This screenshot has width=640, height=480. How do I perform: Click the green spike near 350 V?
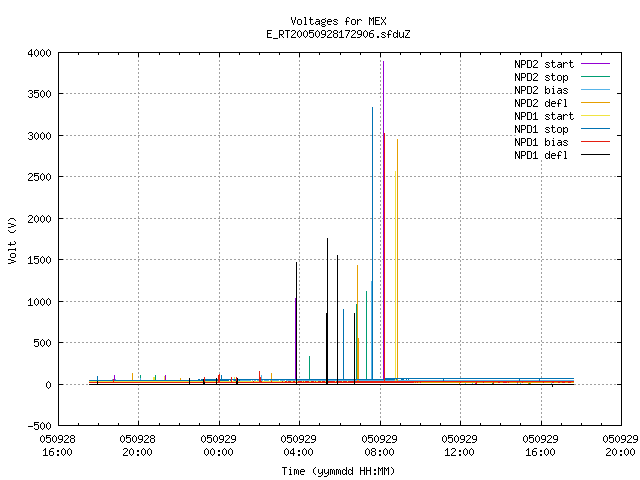click(x=309, y=367)
